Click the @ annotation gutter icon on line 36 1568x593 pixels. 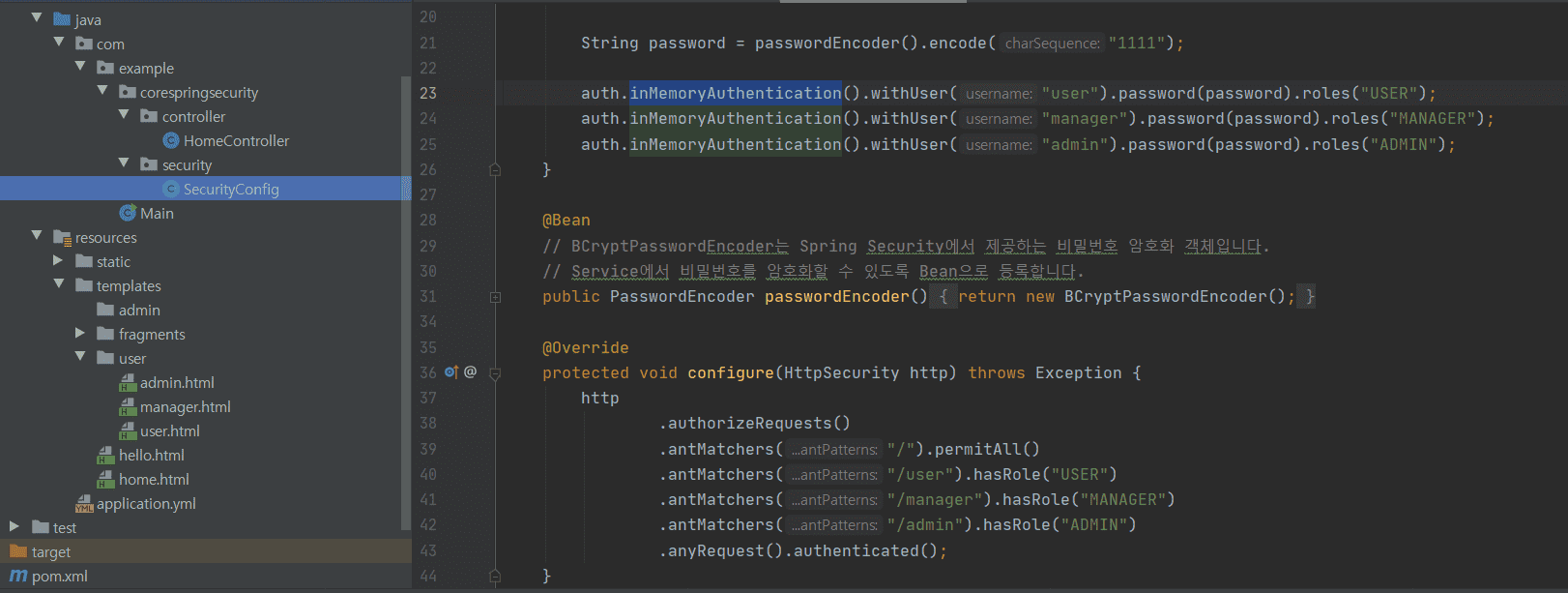pos(471,372)
